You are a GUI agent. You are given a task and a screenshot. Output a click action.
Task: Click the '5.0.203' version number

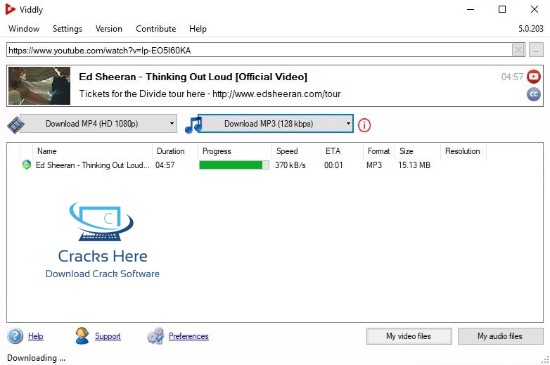tap(531, 29)
